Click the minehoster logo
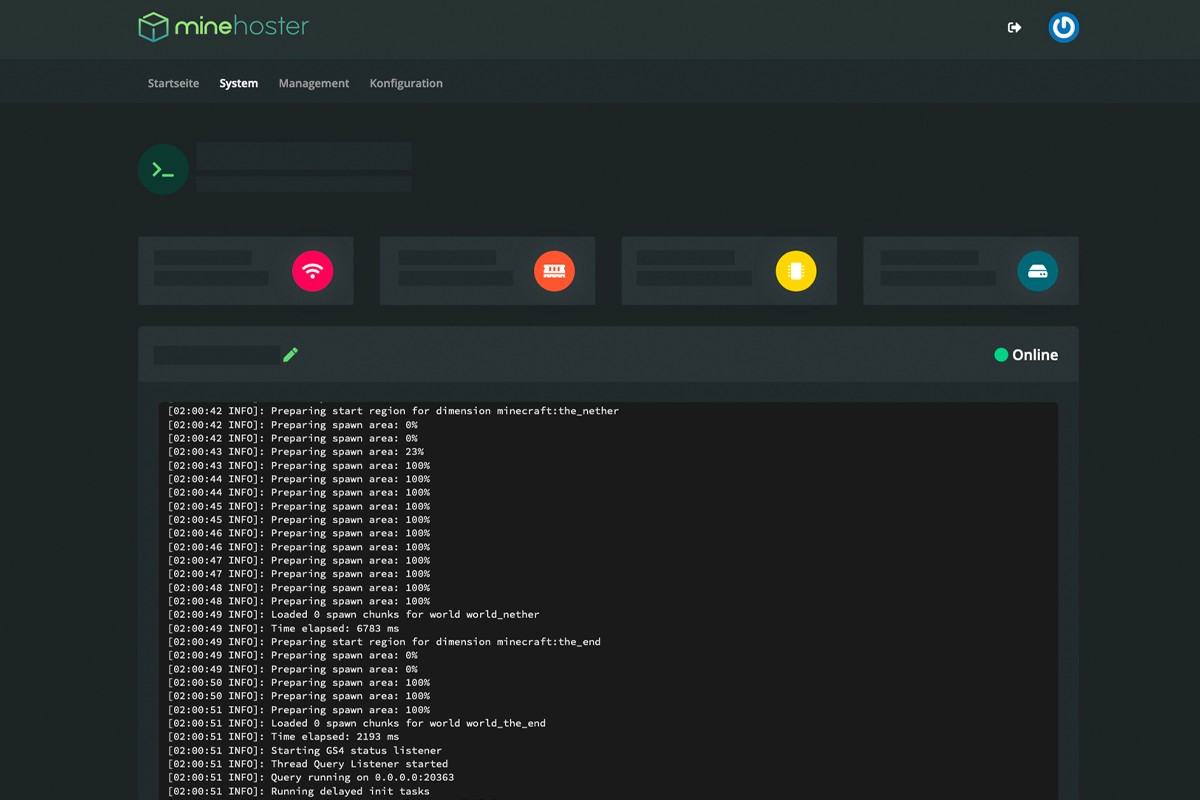 click(224, 27)
